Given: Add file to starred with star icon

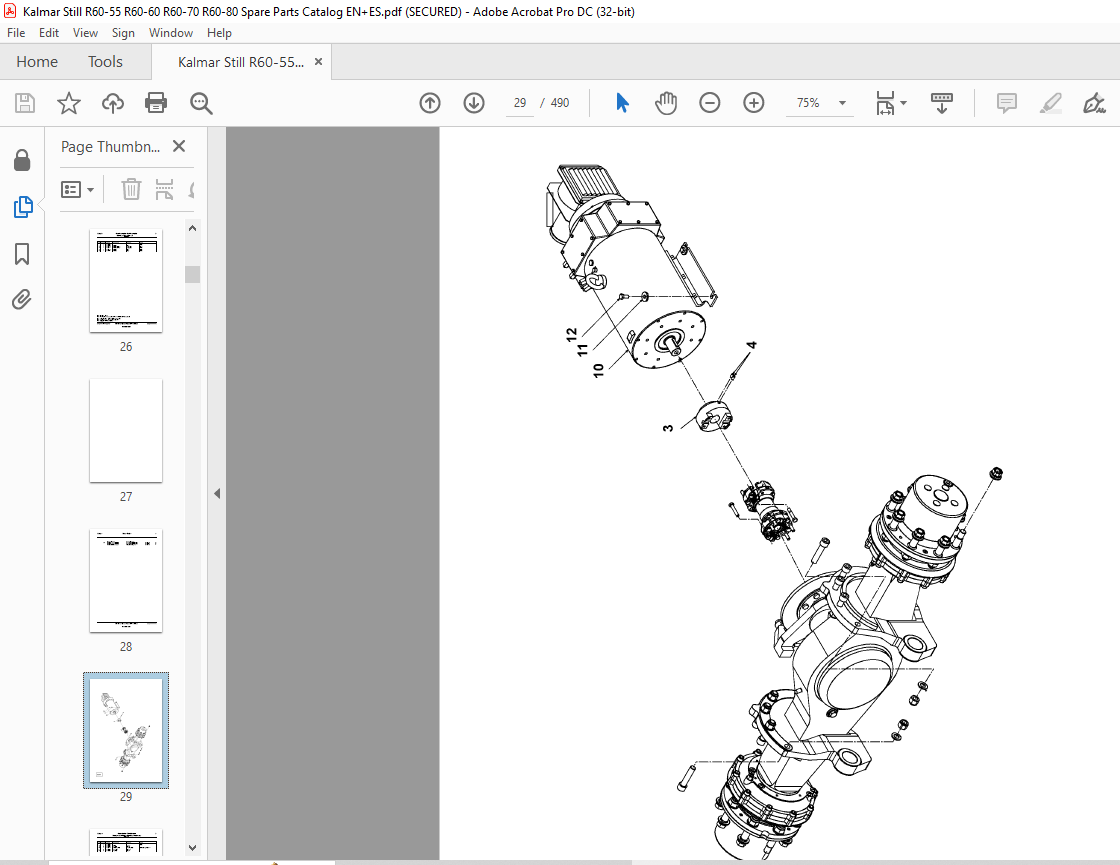Looking at the screenshot, I should pos(69,103).
